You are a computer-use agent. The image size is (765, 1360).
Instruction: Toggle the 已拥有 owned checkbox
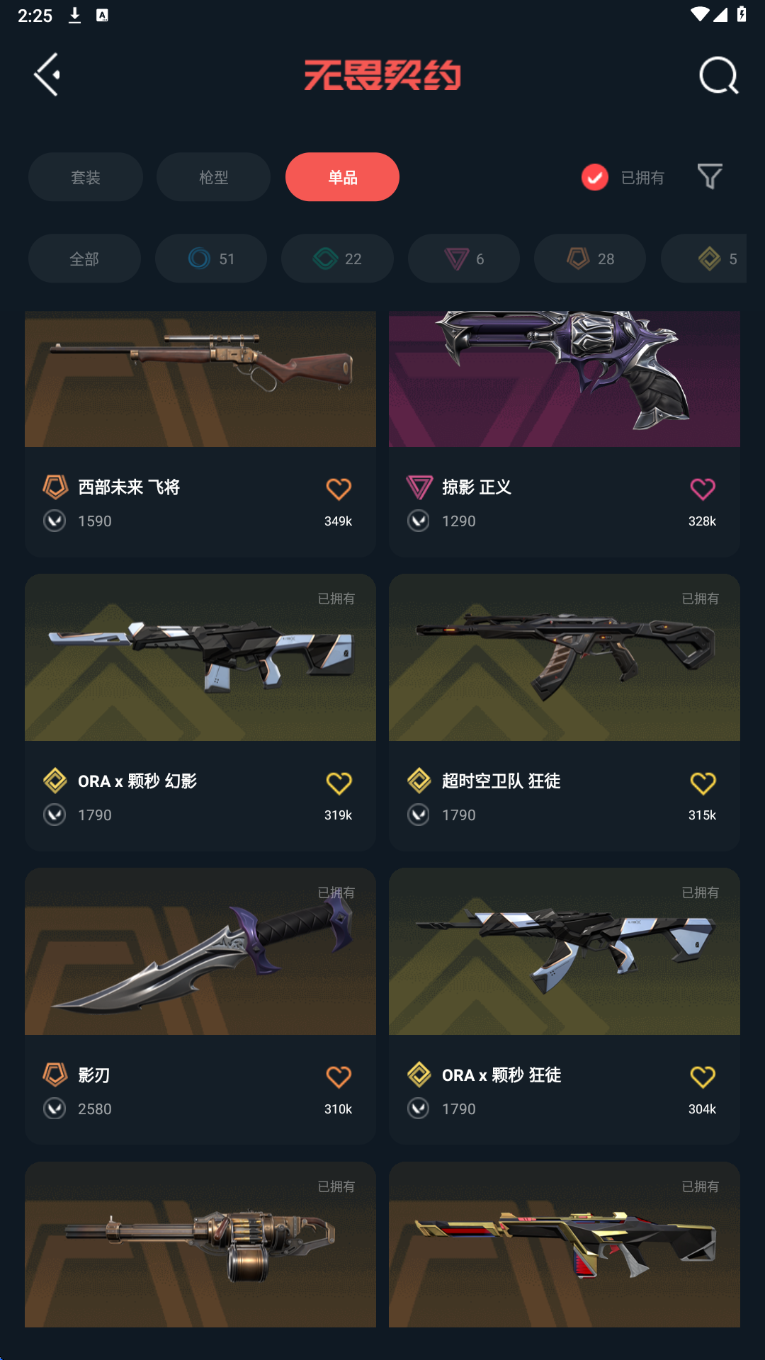(595, 177)
